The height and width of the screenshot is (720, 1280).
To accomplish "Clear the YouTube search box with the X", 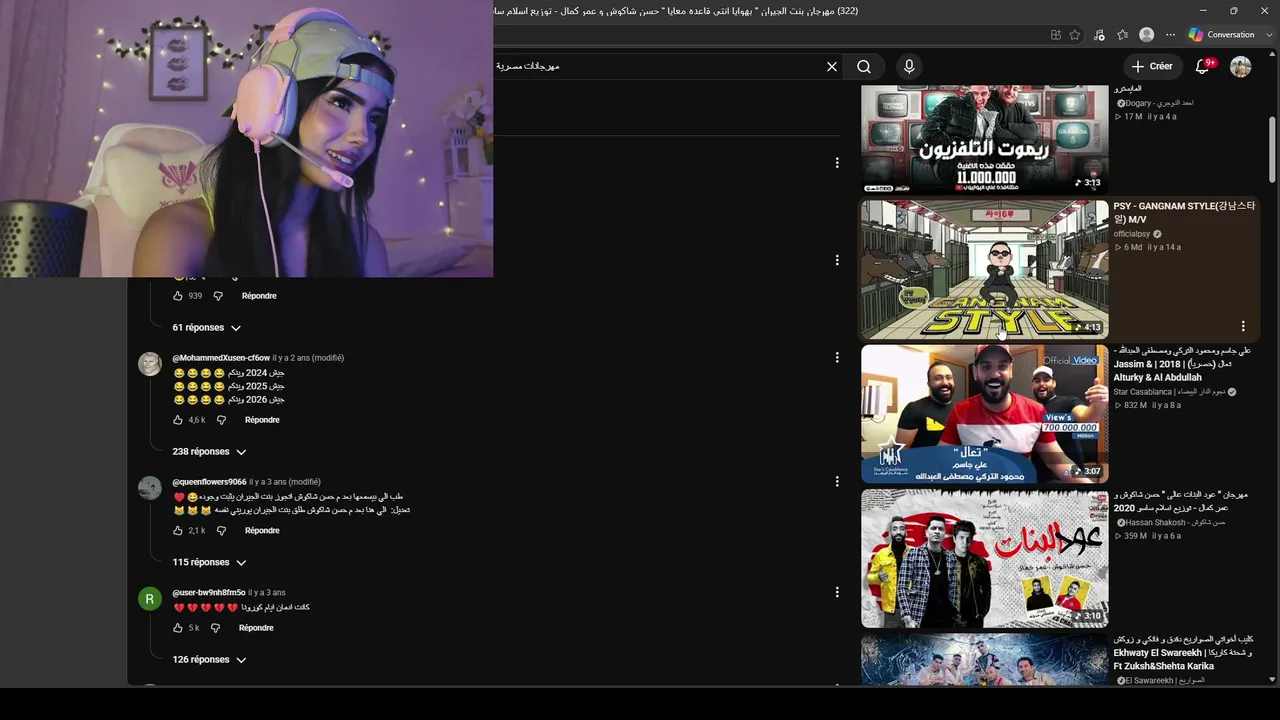I will coord(831,67).
